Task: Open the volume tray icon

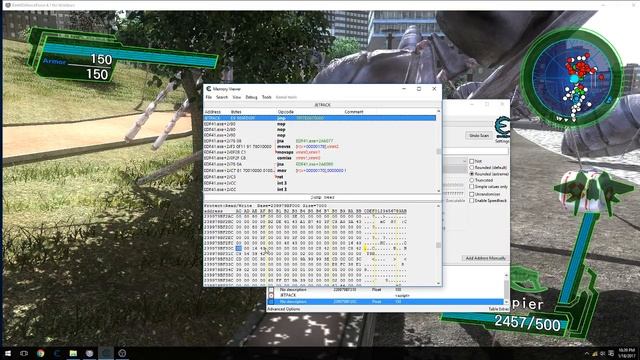Action: click(x=603, y=353)
